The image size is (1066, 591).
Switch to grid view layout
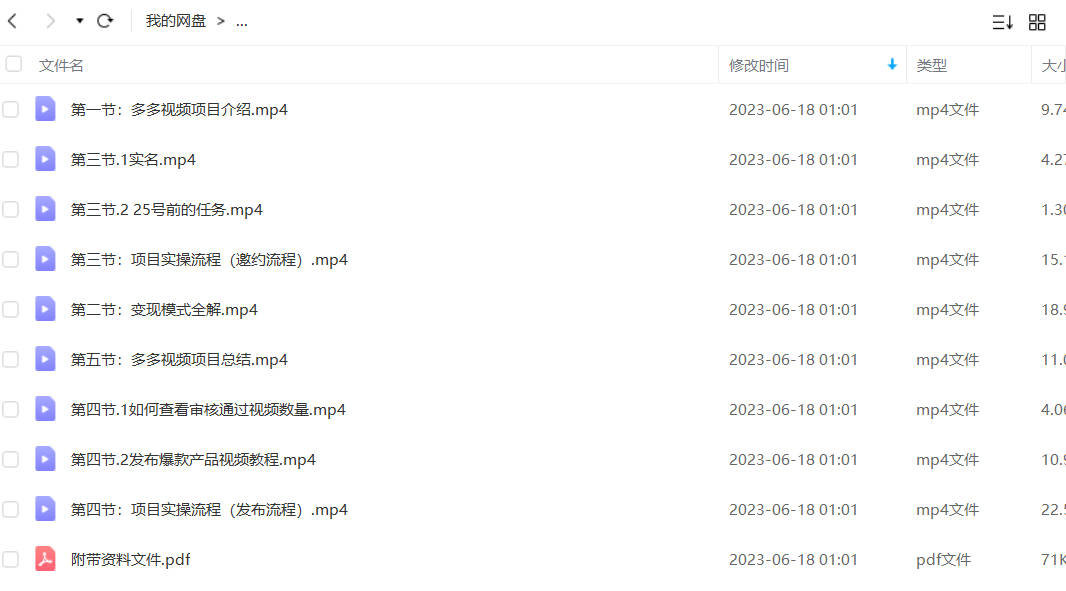(1037, 22)
